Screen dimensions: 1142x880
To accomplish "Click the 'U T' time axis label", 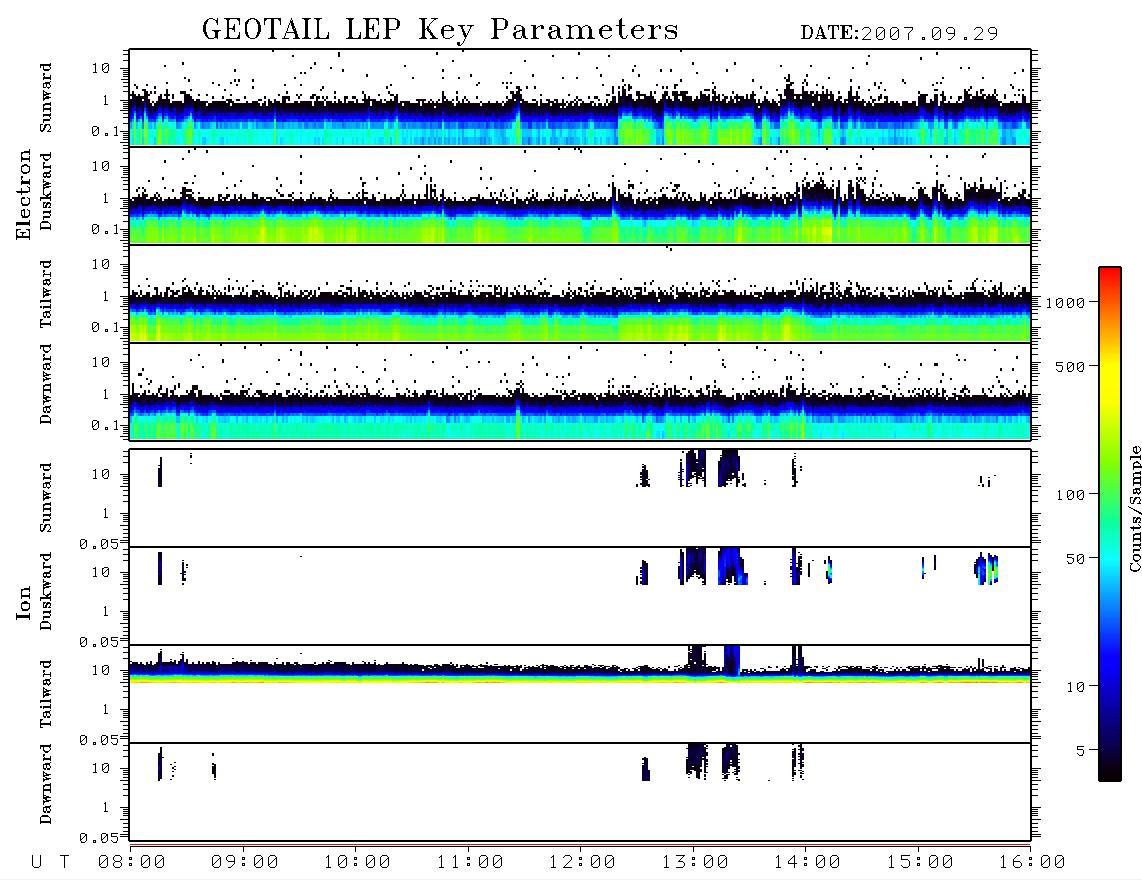I will tap(50, 863).
